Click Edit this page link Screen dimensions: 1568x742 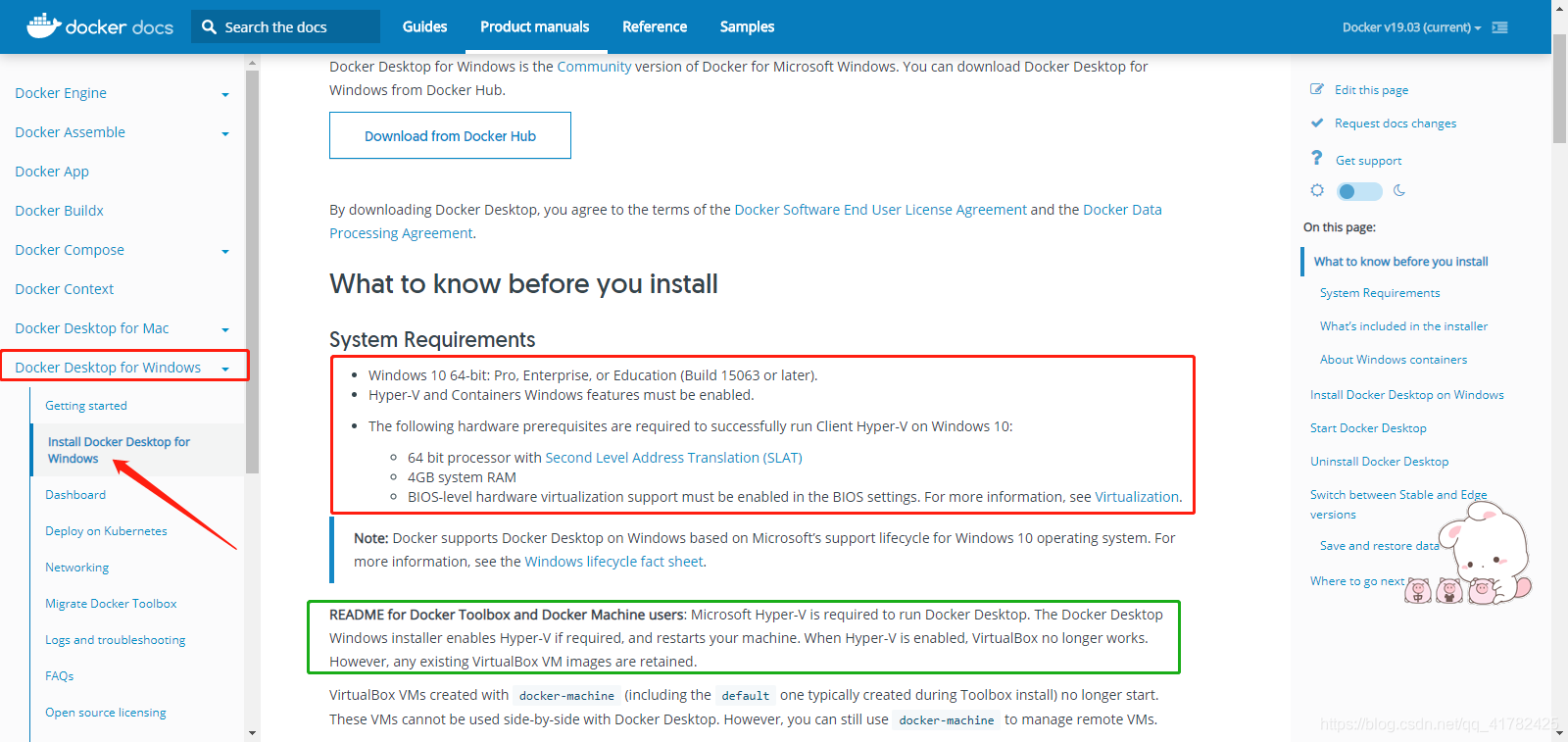(1371, 90)
